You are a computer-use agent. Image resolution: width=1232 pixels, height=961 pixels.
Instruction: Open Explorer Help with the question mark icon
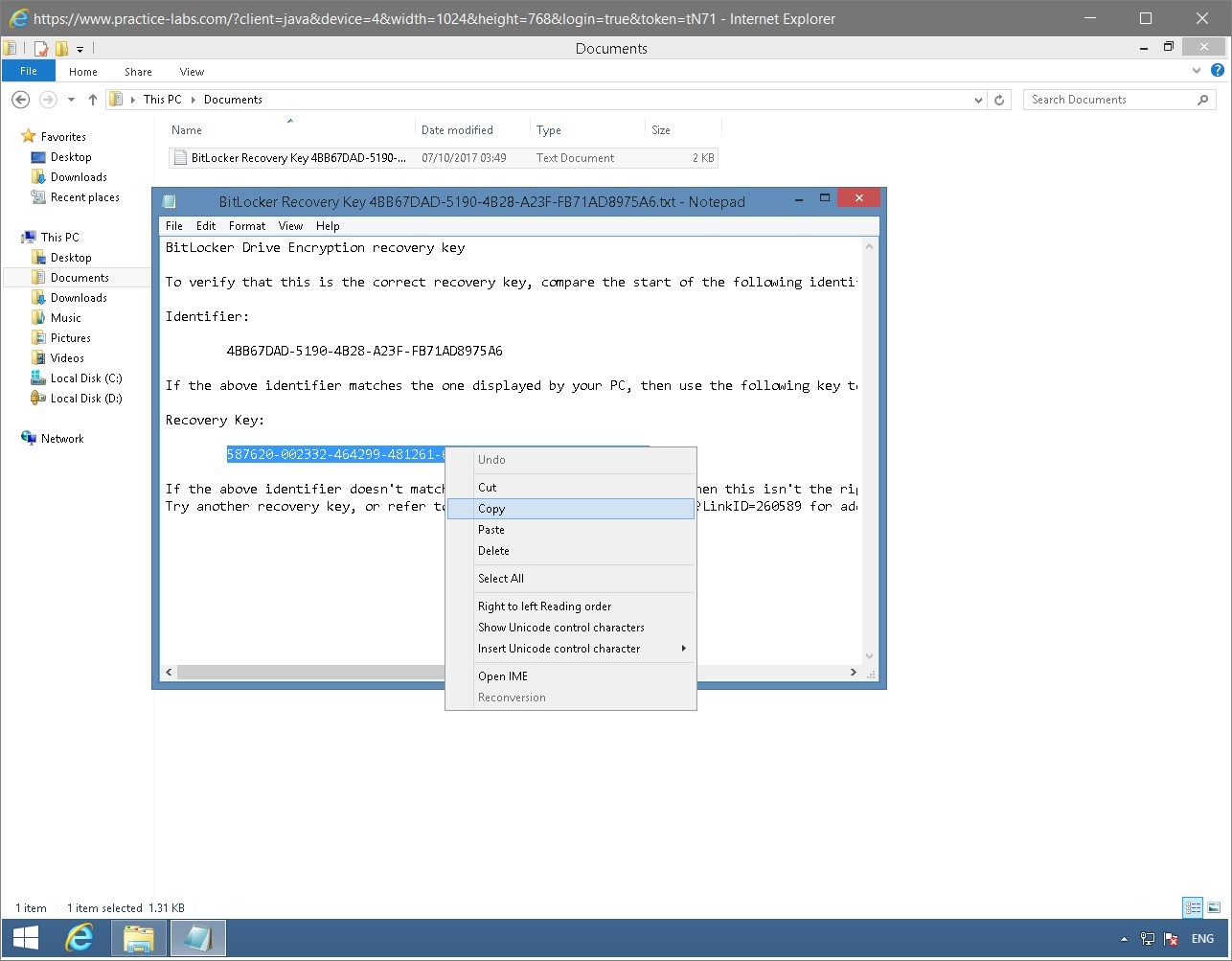pyautogui.click(x=1219, y=70)
